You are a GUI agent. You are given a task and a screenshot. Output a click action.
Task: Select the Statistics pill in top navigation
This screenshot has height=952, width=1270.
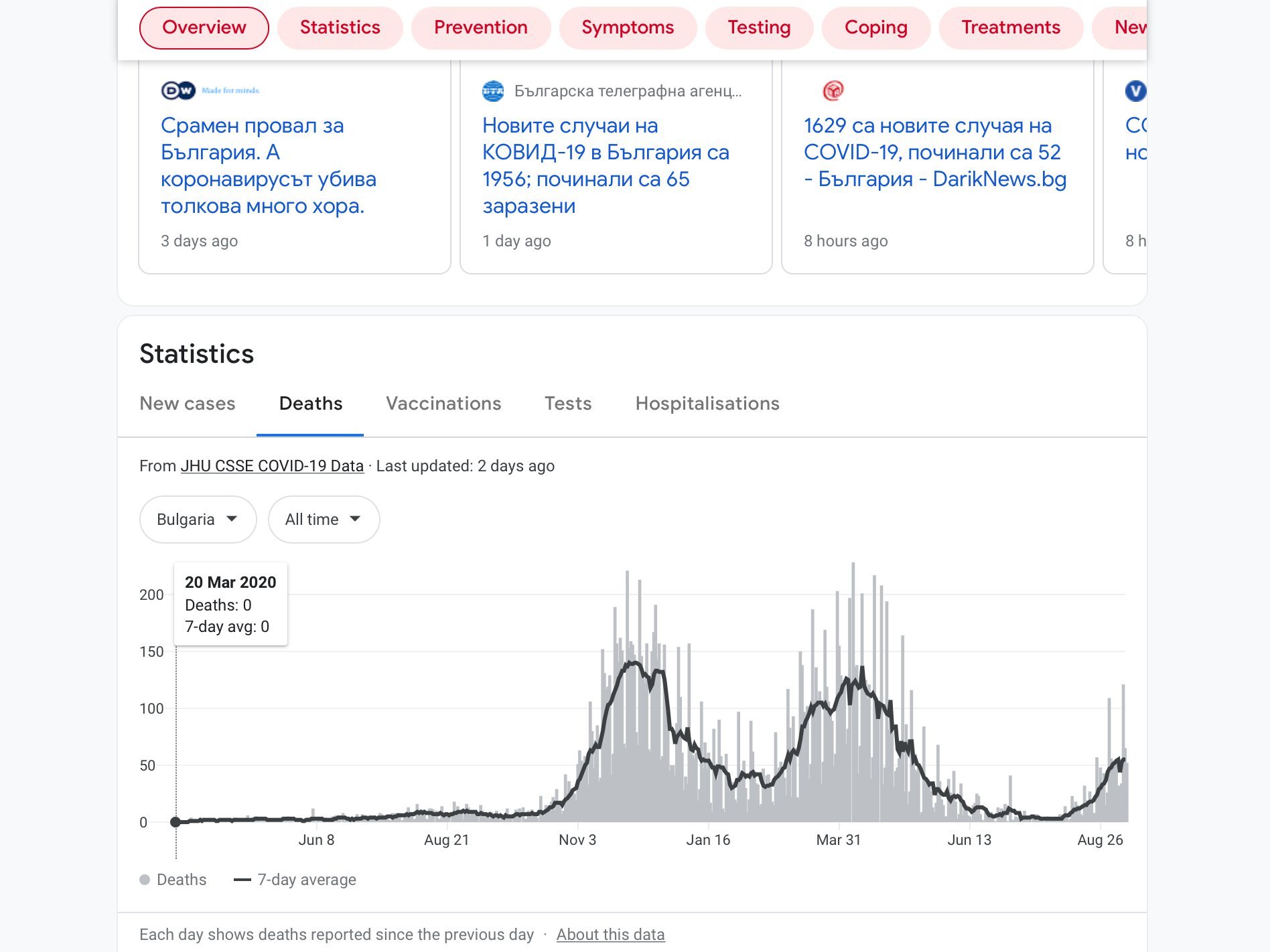pos(340,27)
